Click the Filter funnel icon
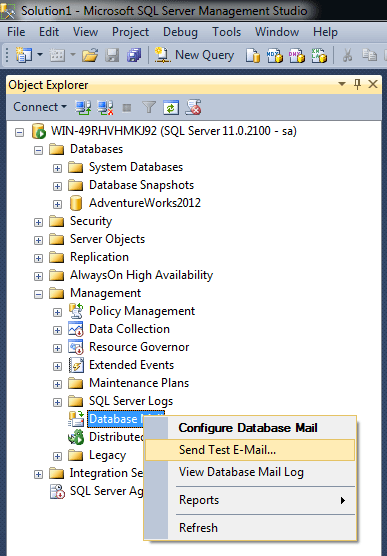This screenshot has height=556, width=387. pos(149,107)
